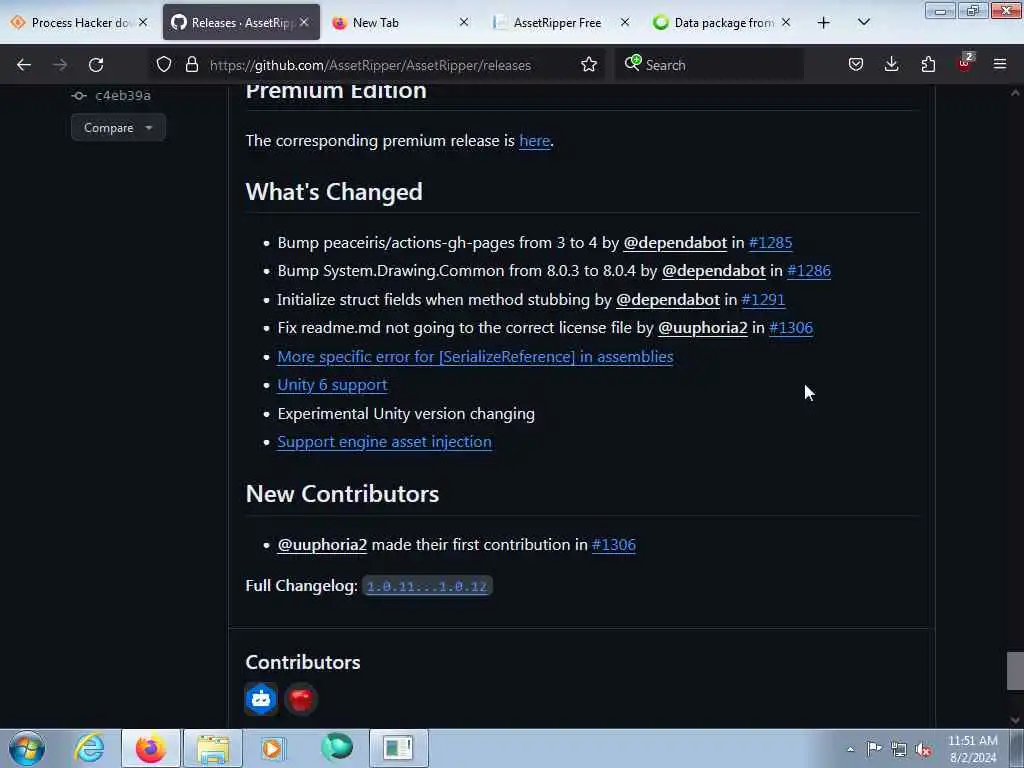This screenshot has width=1024, height=768.
Task: Close the Releases AssetRipper tab
Action: click(x=304, y=22)
